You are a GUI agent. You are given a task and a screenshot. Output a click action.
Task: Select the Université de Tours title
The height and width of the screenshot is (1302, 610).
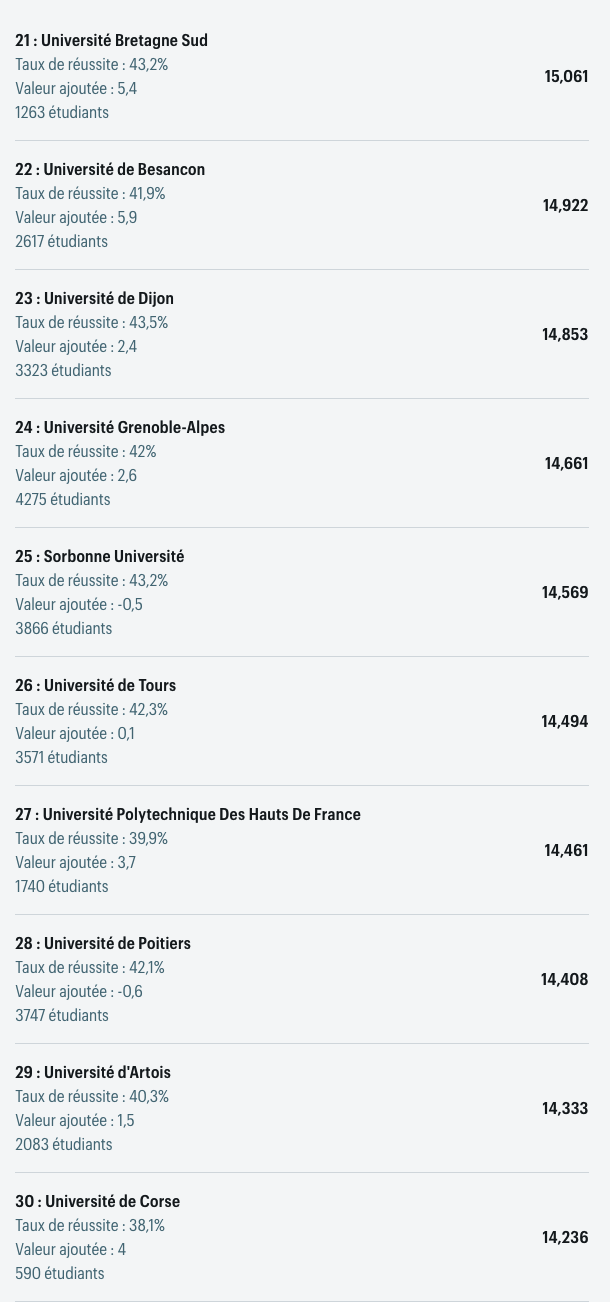coord(95,686)
